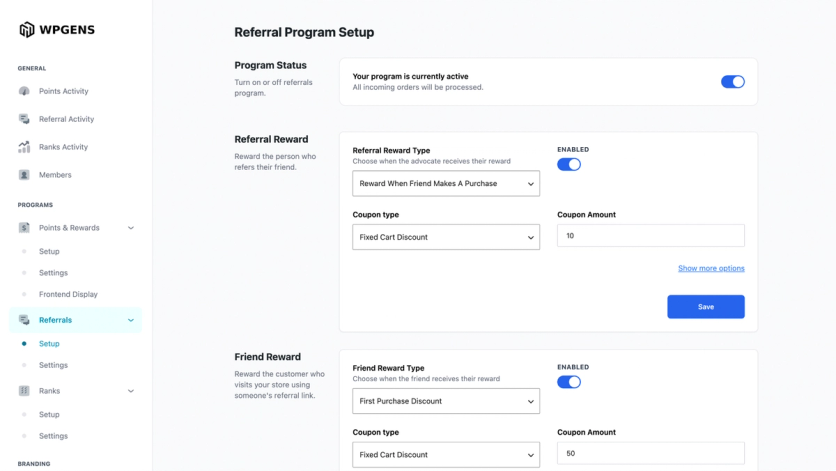Click the Ranks list icon
The height and width of the screenshot is (471, 836).
pyautogui.click(x=24, y=391)
